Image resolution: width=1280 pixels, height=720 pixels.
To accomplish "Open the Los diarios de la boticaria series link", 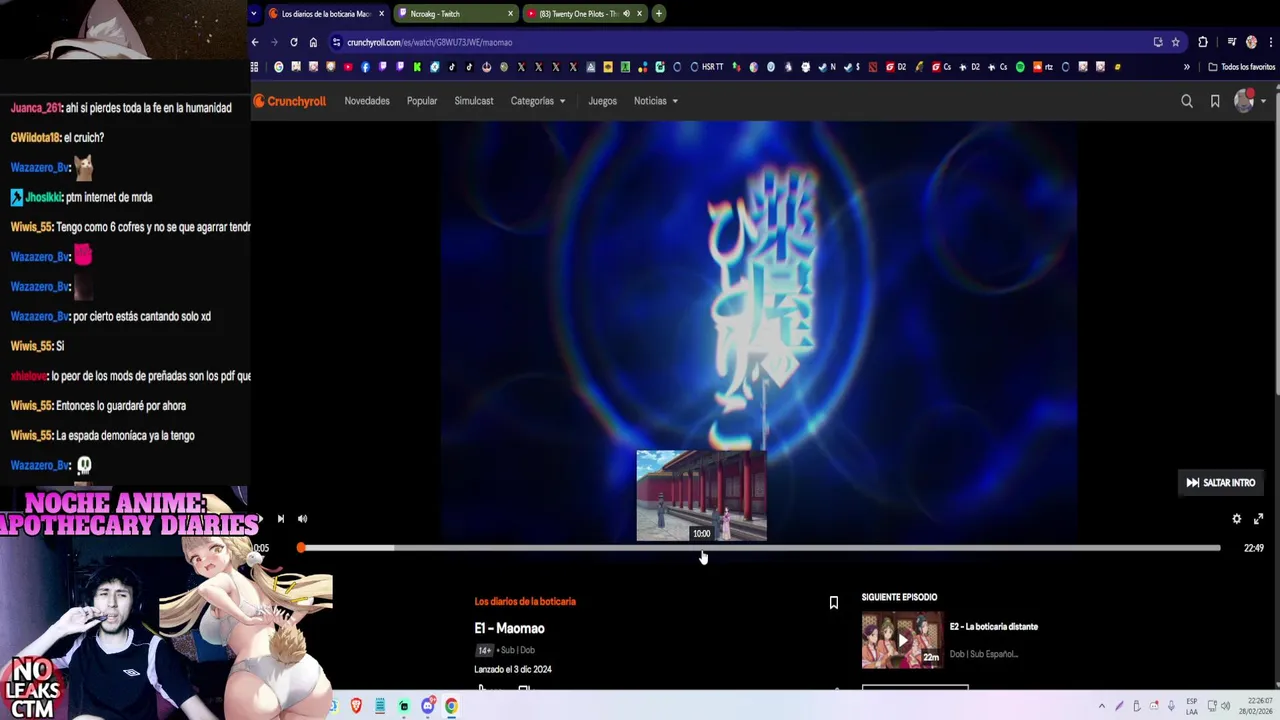I will (x=525, y=602).
